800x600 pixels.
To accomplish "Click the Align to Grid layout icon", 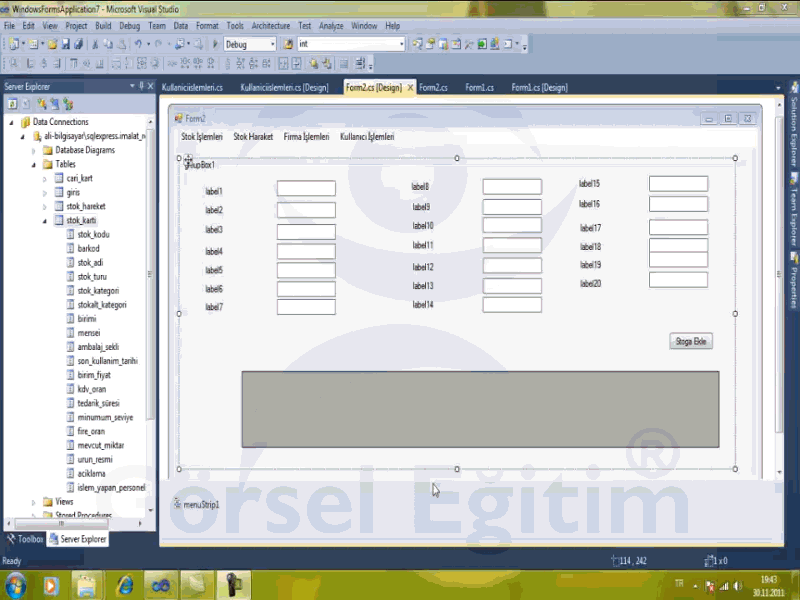I will click(14, 64).
